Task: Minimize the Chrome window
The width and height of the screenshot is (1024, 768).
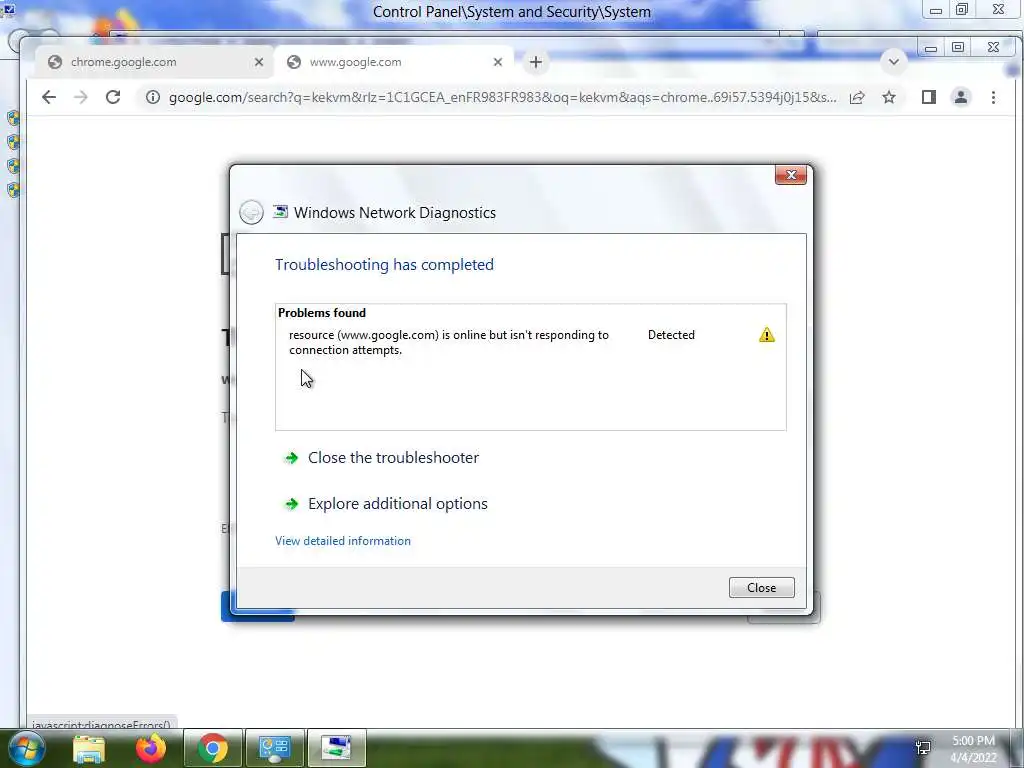Action: tap(931, 48)
